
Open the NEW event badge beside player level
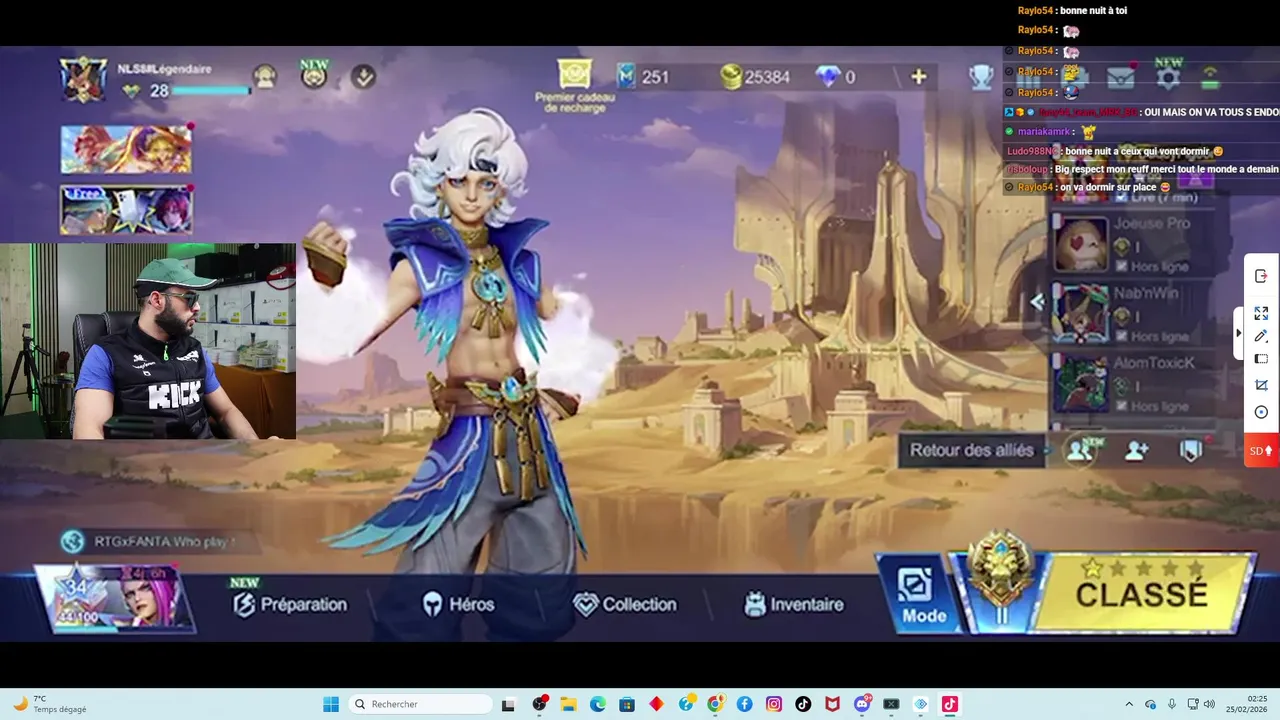pos(314,74)
